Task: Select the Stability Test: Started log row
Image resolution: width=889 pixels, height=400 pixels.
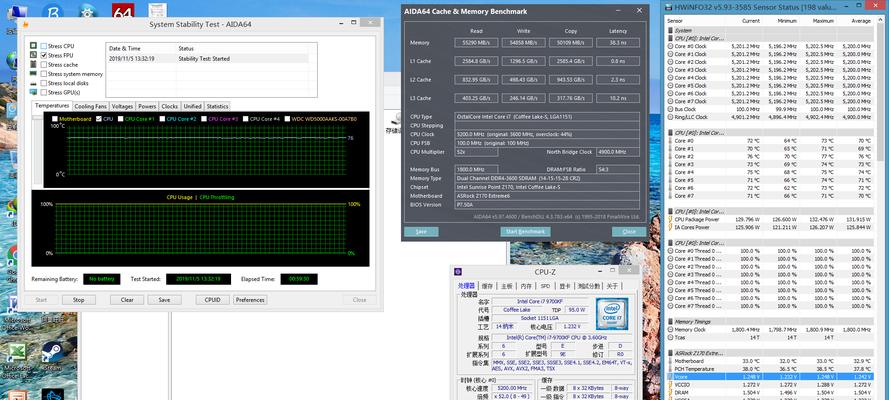Action: point(207,58)
